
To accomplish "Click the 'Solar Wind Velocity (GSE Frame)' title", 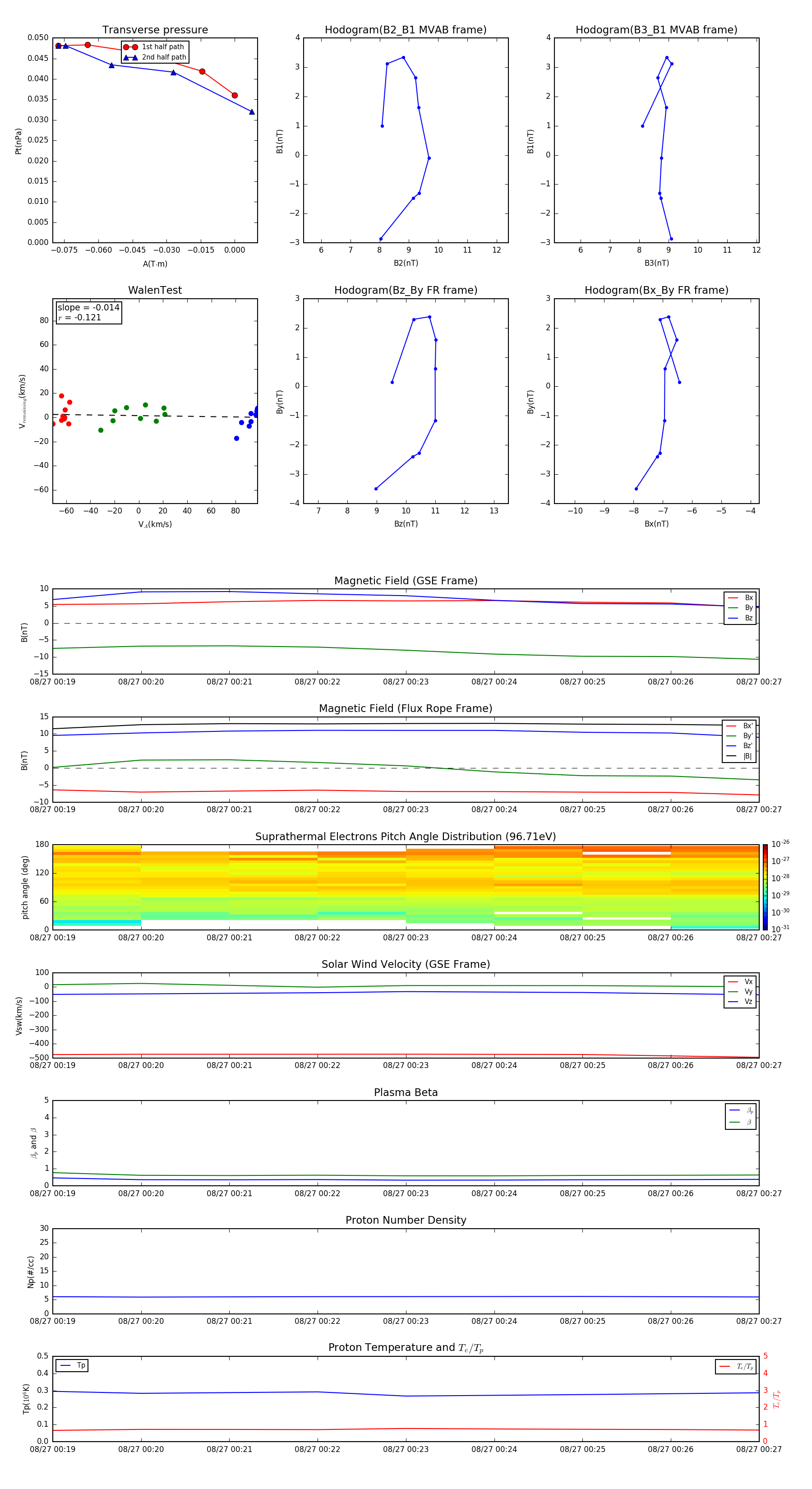I will 406,964.
